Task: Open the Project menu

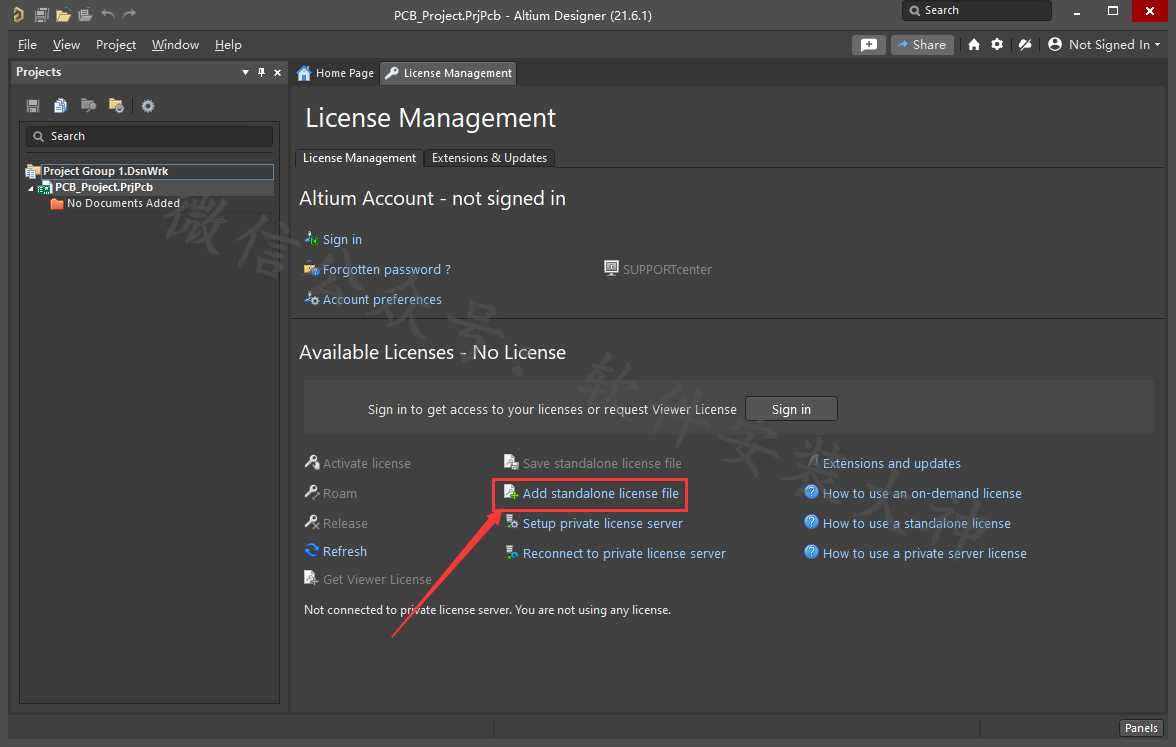Action: point(116,45)
